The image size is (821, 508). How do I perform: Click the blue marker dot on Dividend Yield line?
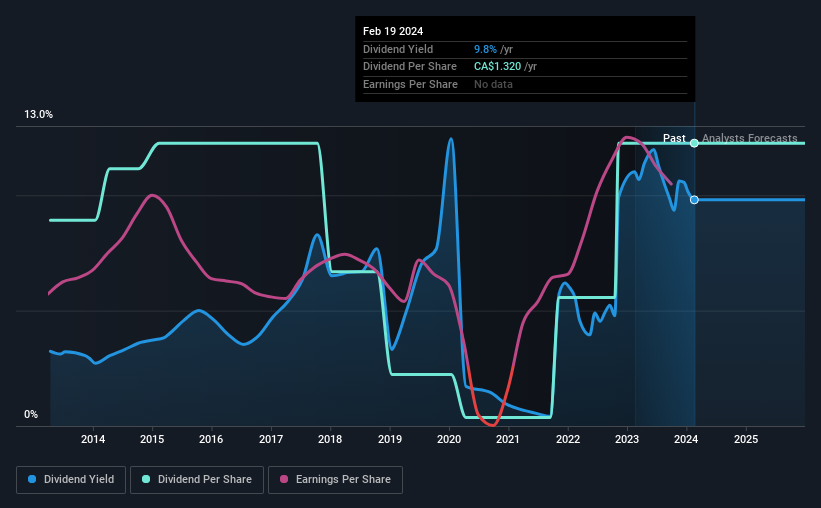point(694,200)
